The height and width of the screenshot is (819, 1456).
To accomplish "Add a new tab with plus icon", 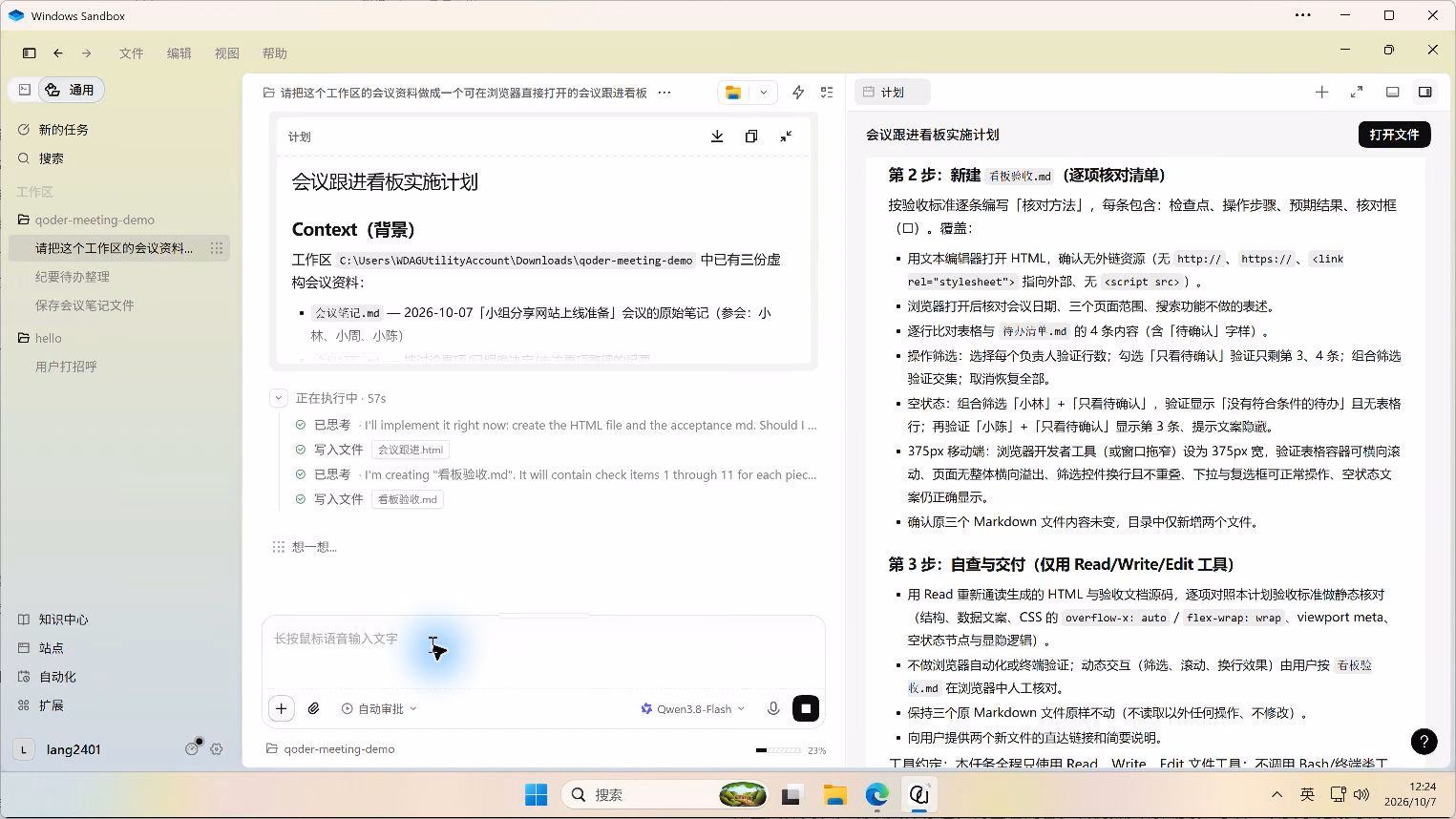I will coord(1321,93).
